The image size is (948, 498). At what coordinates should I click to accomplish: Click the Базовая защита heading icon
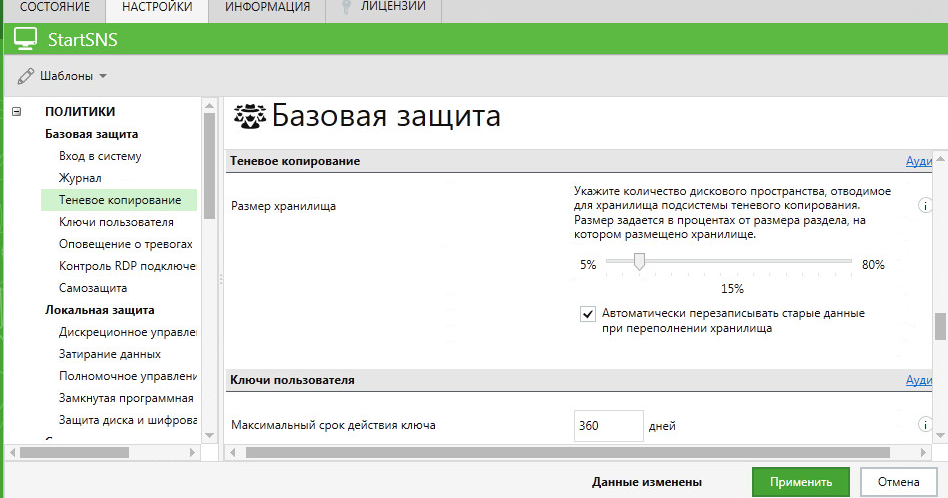click(x=250, y=116)
